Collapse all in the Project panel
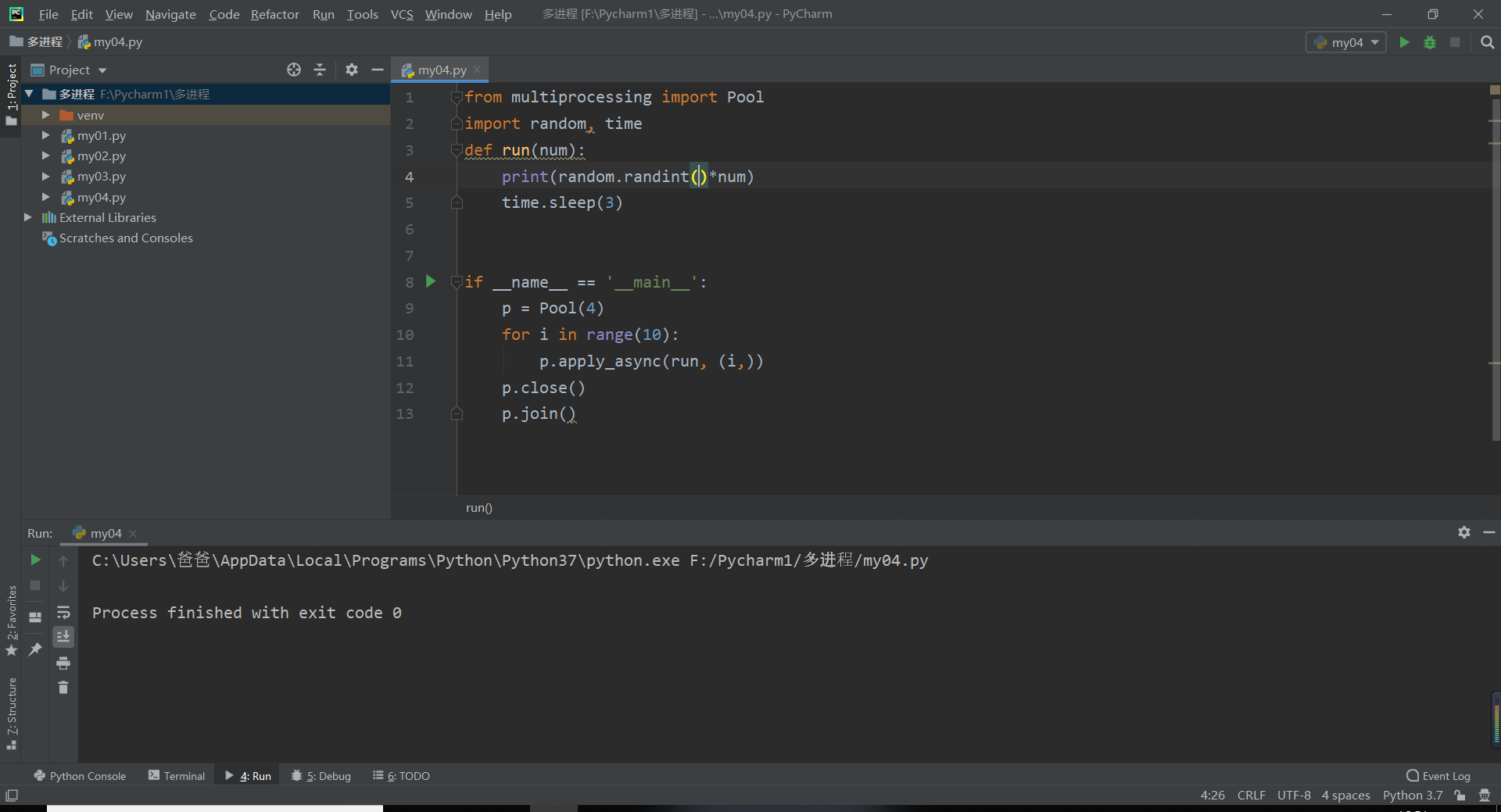This screenshot has height=812, width=1501. (320, 70)
